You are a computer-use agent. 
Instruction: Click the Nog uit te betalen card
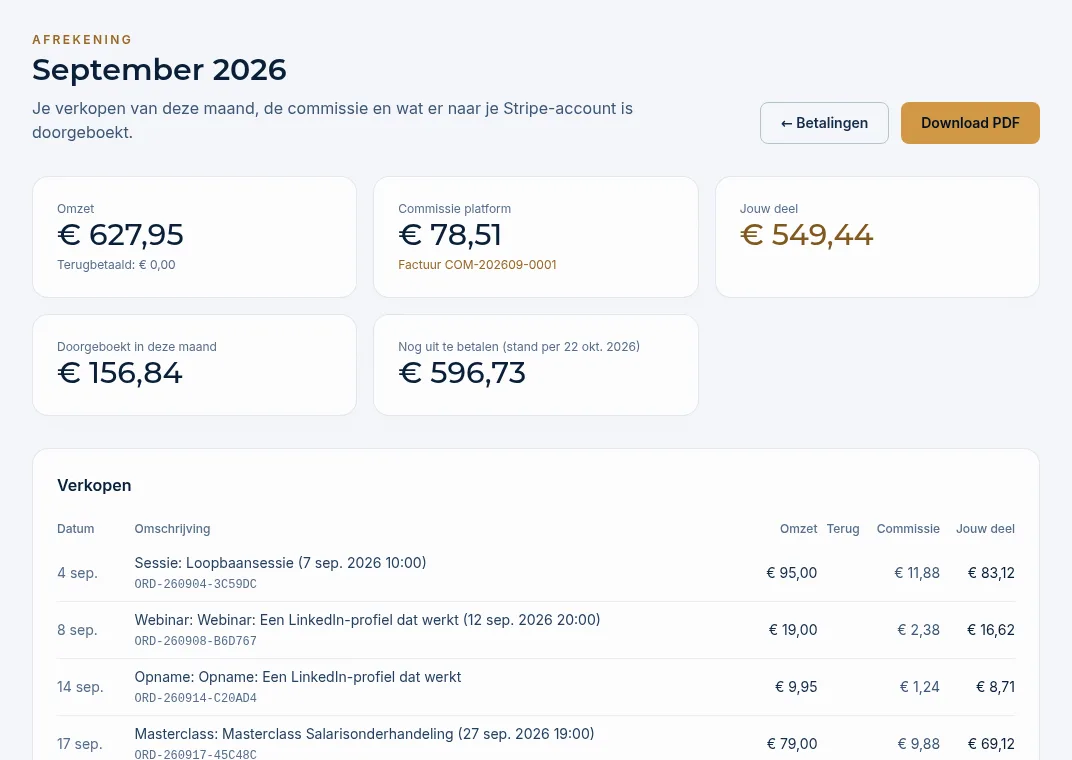click(536, 365)
